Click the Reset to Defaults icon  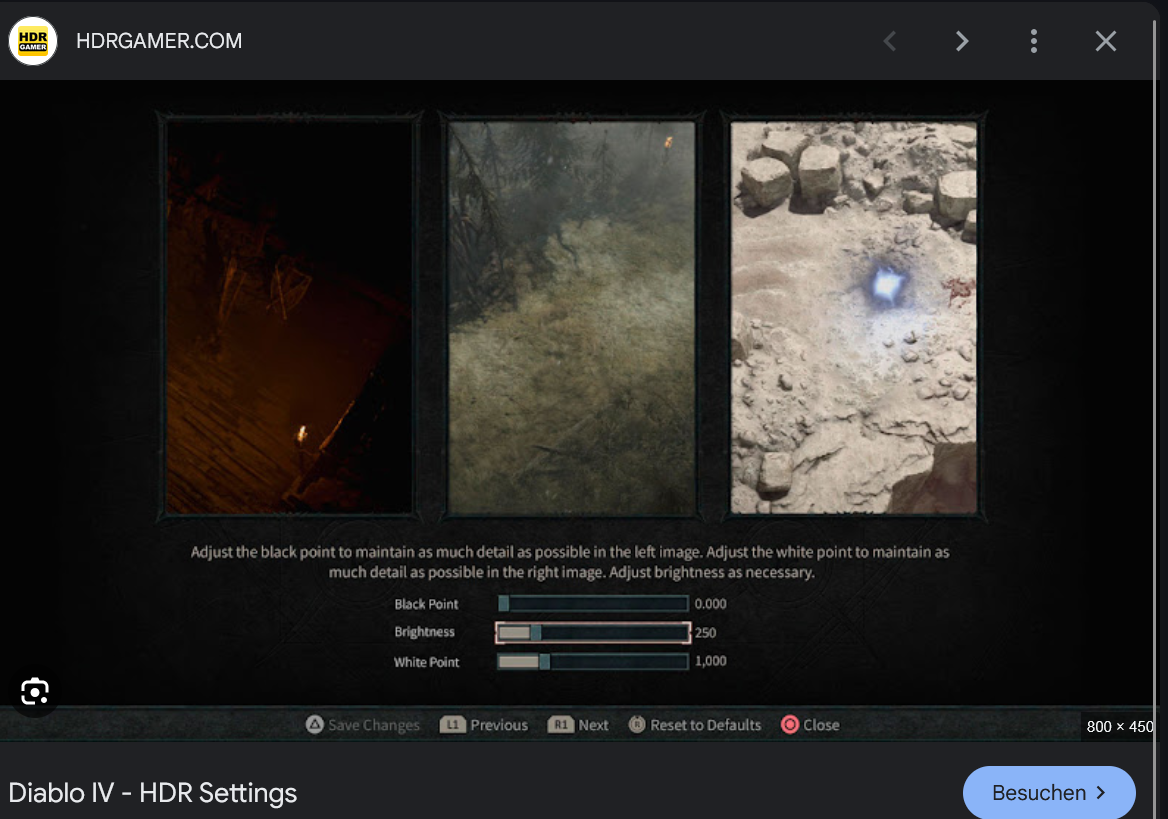click(x=637, y=724)
